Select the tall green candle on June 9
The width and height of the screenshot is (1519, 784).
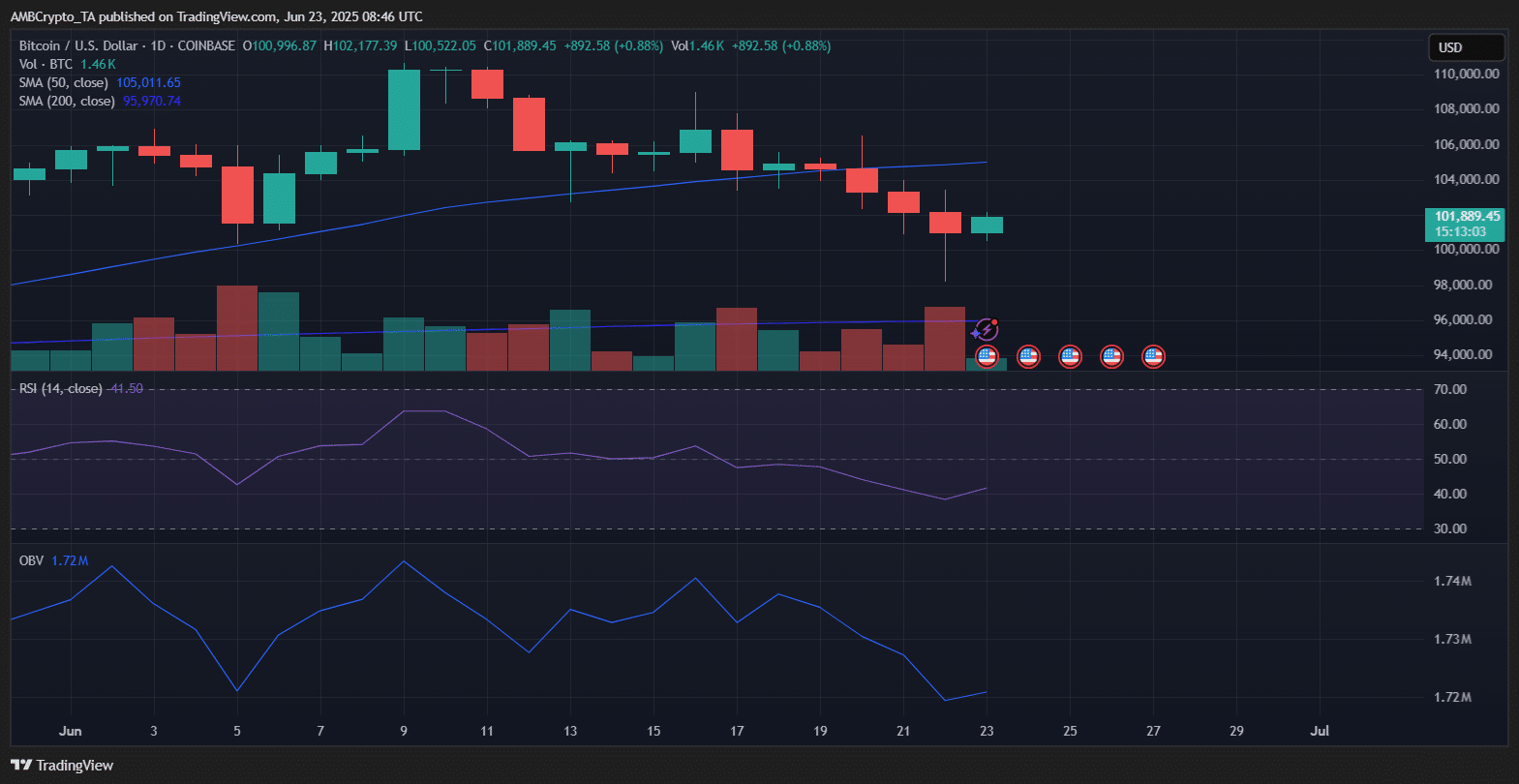point(404,109)
